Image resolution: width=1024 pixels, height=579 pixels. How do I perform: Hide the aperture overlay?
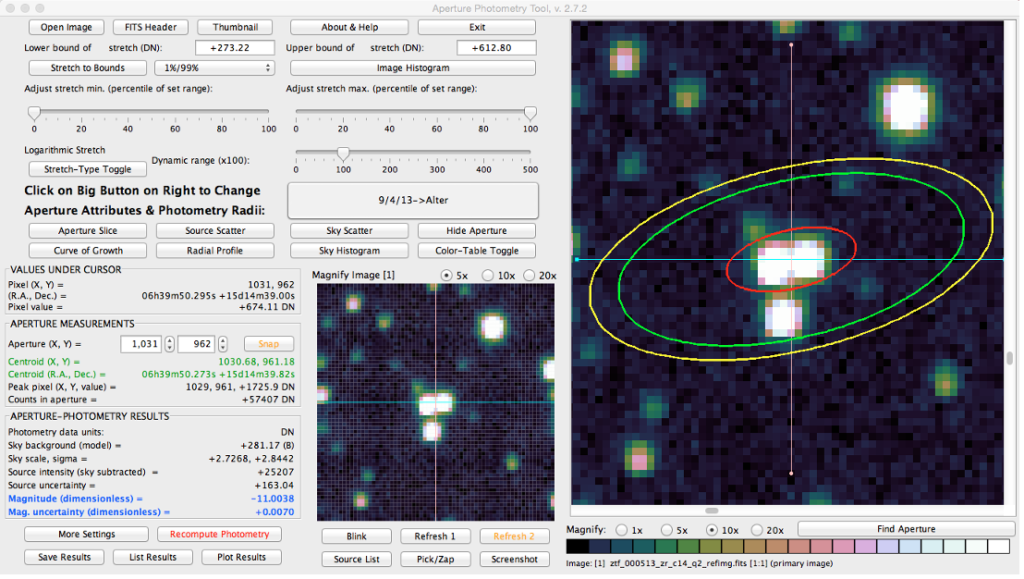click(476, 230)
